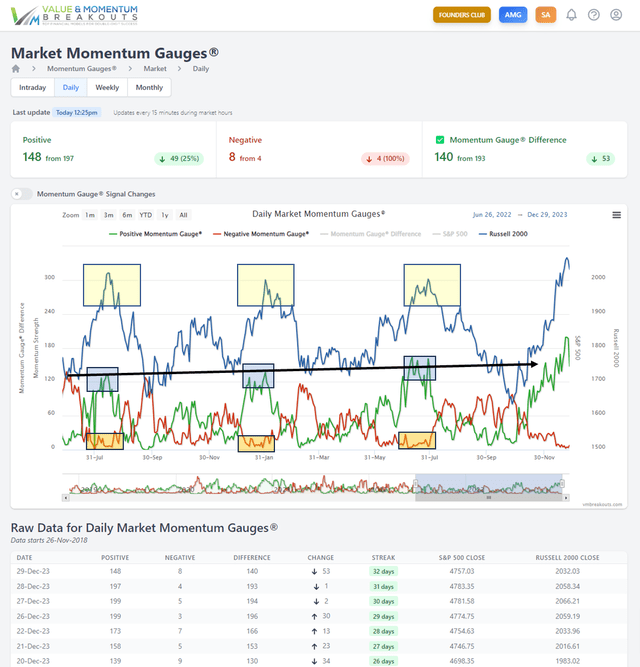Image resolution: width=640 pixels, height=667 pixels.
Task: Click the navigator left scroll arrow
Action: pyautogui.click(x=65, y=497)
